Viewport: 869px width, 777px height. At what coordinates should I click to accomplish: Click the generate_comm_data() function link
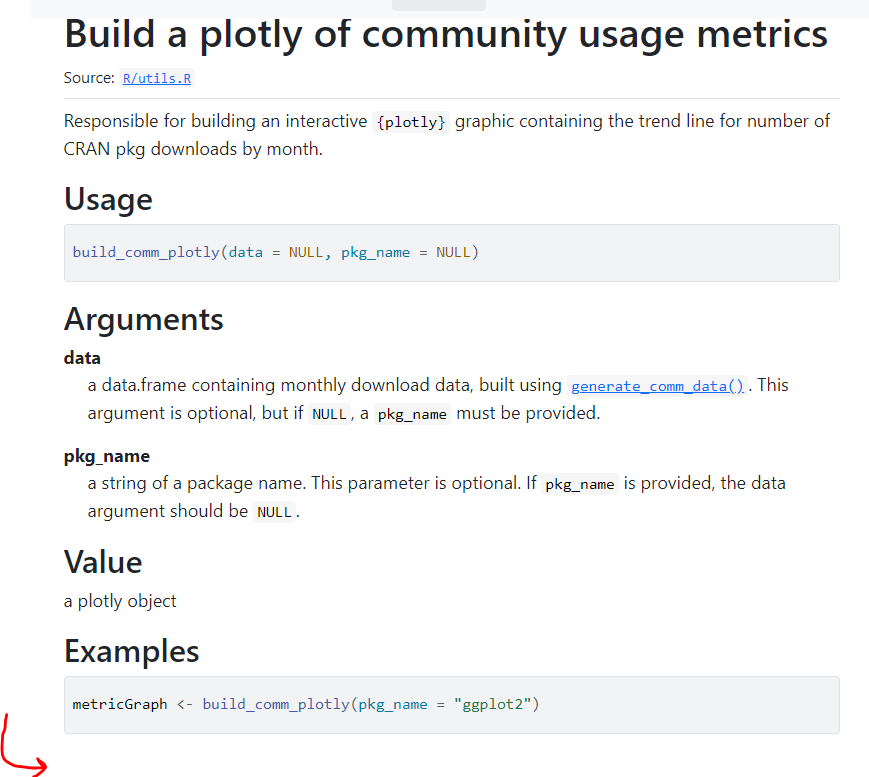point(656,385)
